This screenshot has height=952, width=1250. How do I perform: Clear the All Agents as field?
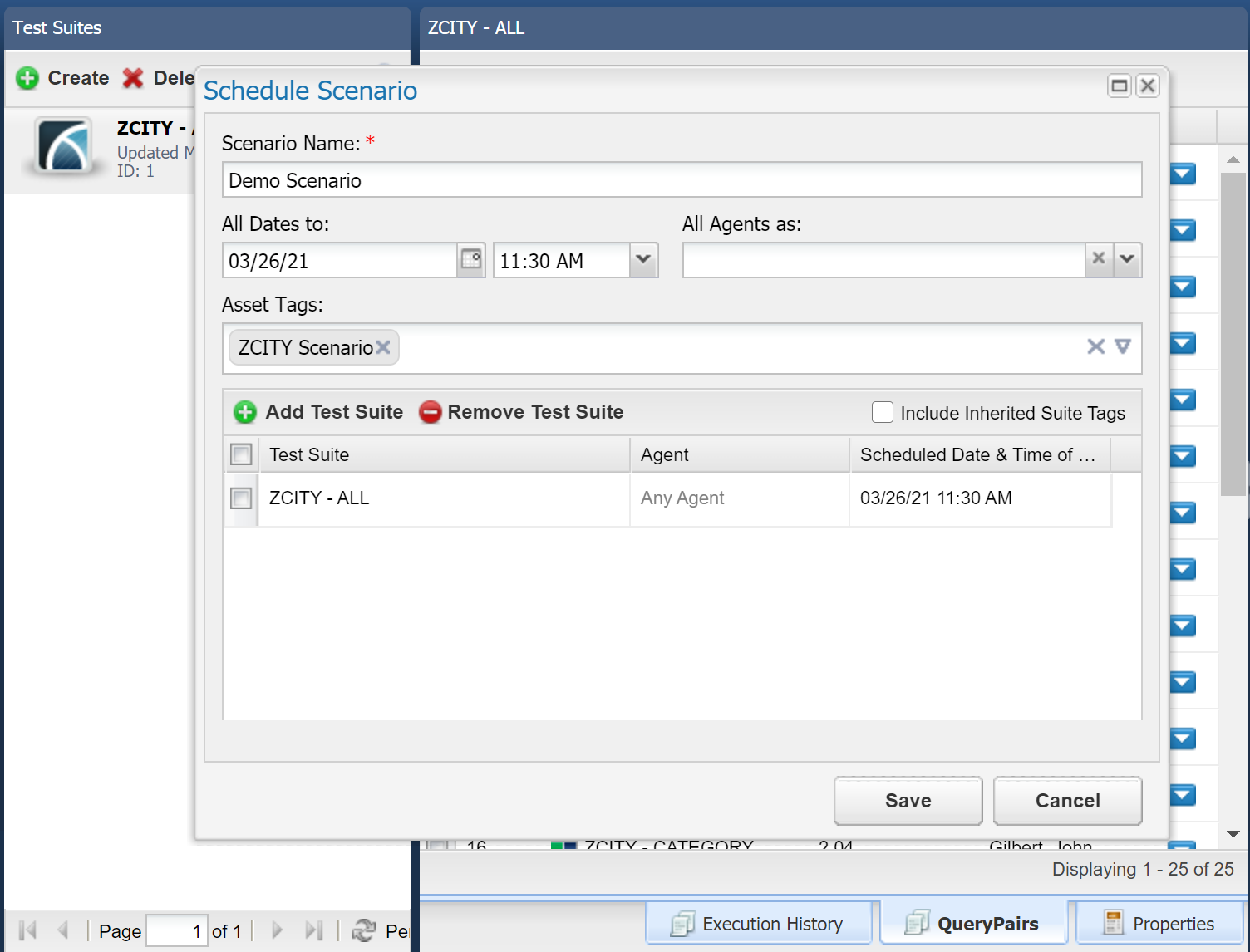pos(1099,259)
